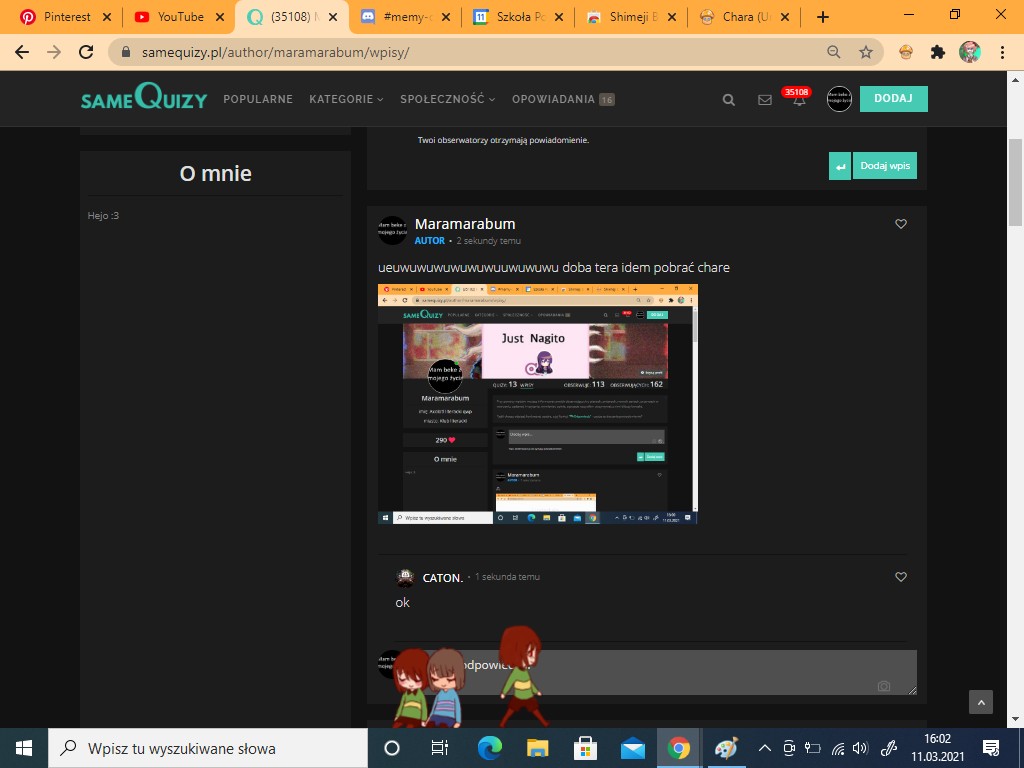Click the scroll-to-top arrow button
The image size is (1024, 768).
[x=981, y=702]
